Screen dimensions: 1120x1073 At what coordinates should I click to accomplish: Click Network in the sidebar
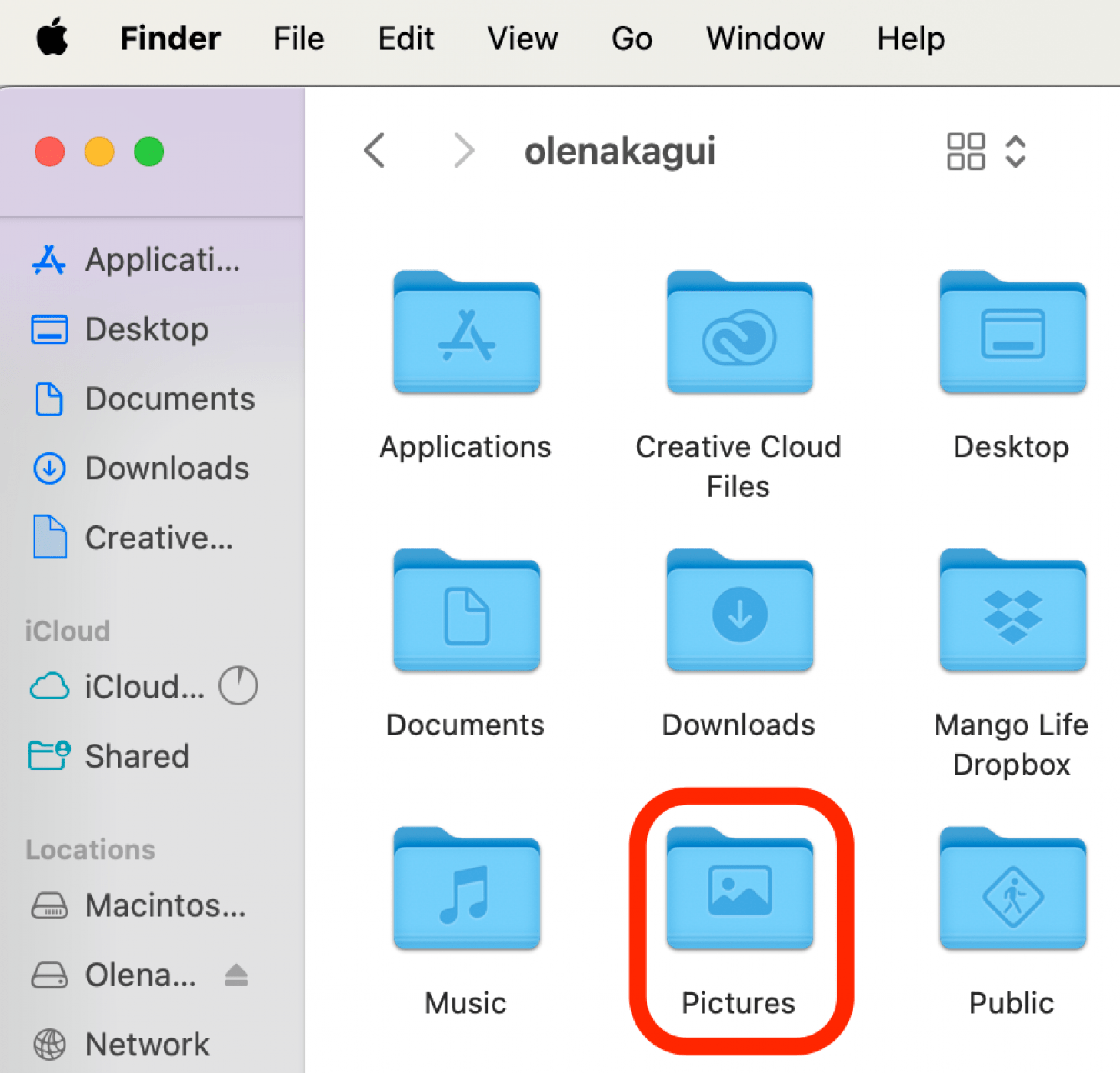146,1044
